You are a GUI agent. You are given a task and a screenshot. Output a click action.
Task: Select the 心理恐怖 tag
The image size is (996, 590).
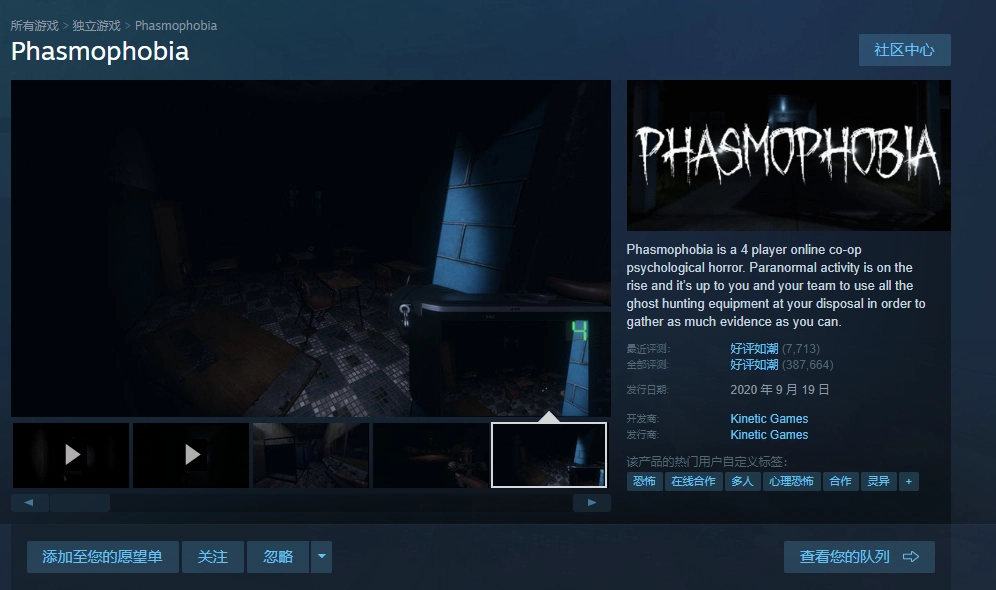pyautogui.click(x=791, y=481)
